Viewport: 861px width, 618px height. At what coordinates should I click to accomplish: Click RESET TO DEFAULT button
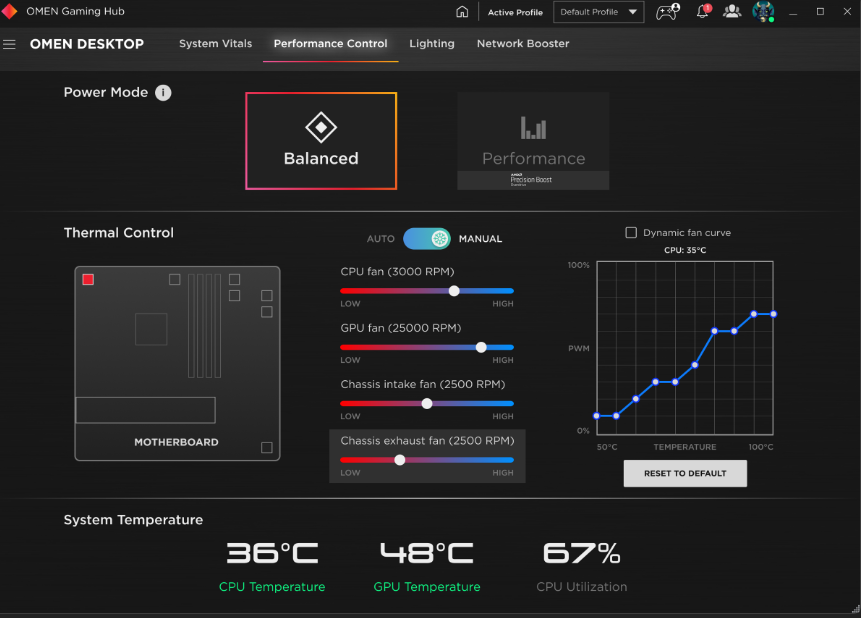[685, 473]
